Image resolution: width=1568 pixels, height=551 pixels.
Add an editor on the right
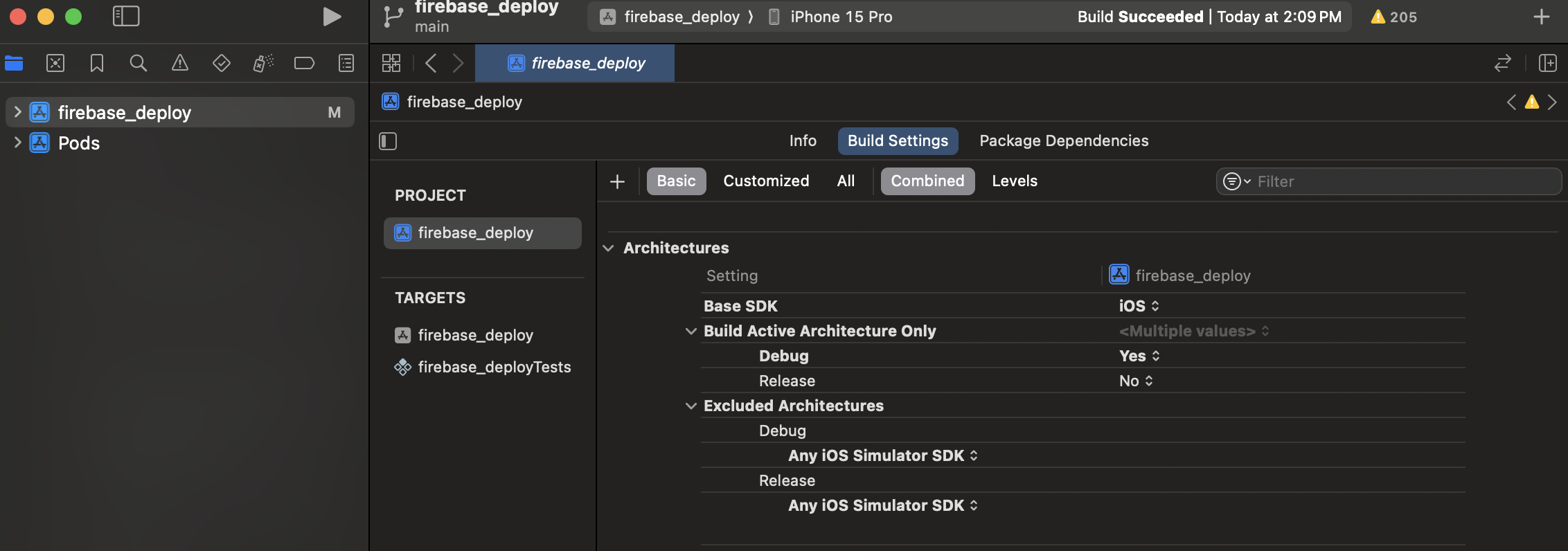(1548, 64)
